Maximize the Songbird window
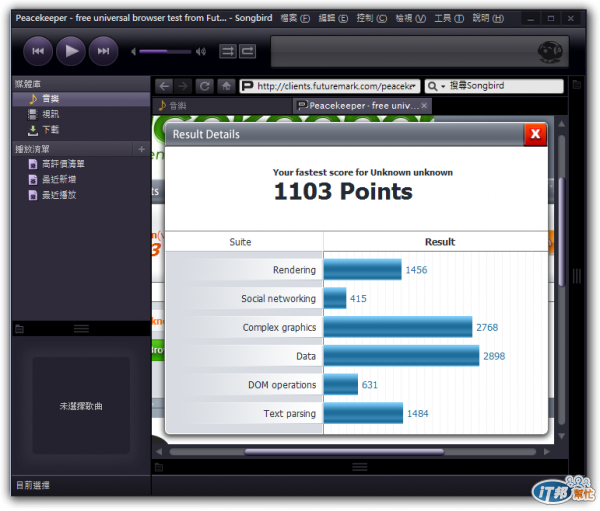This screenshot has width=600, height=511. tap(551, 18)
